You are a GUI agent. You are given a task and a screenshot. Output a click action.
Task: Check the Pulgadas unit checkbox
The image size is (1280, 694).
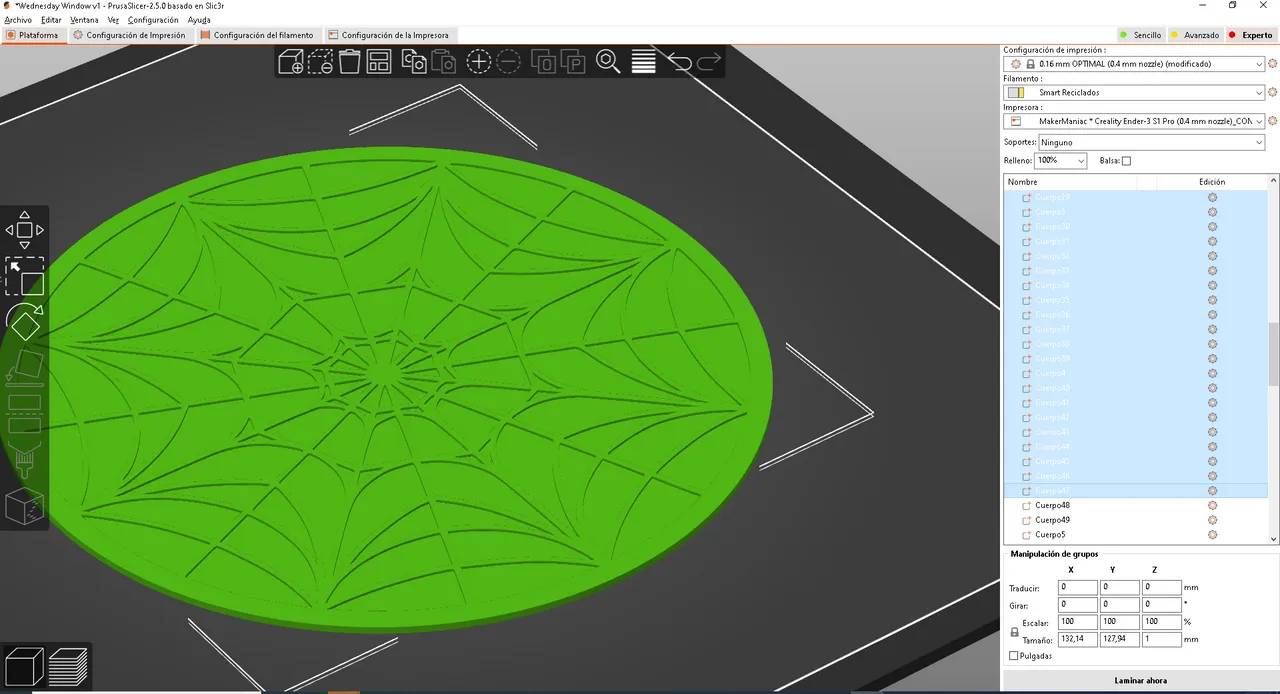(1014, 655)
